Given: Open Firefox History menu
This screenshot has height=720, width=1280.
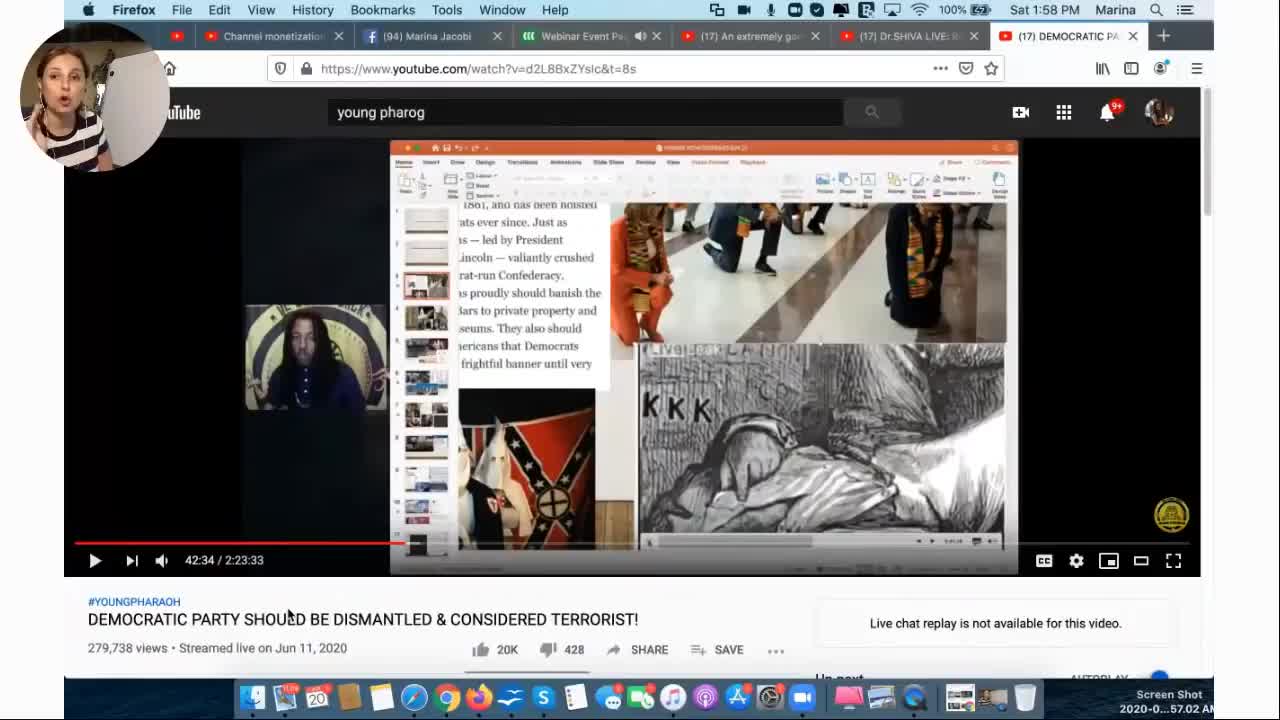Looking at the screenshot, I should pos(312,10).
